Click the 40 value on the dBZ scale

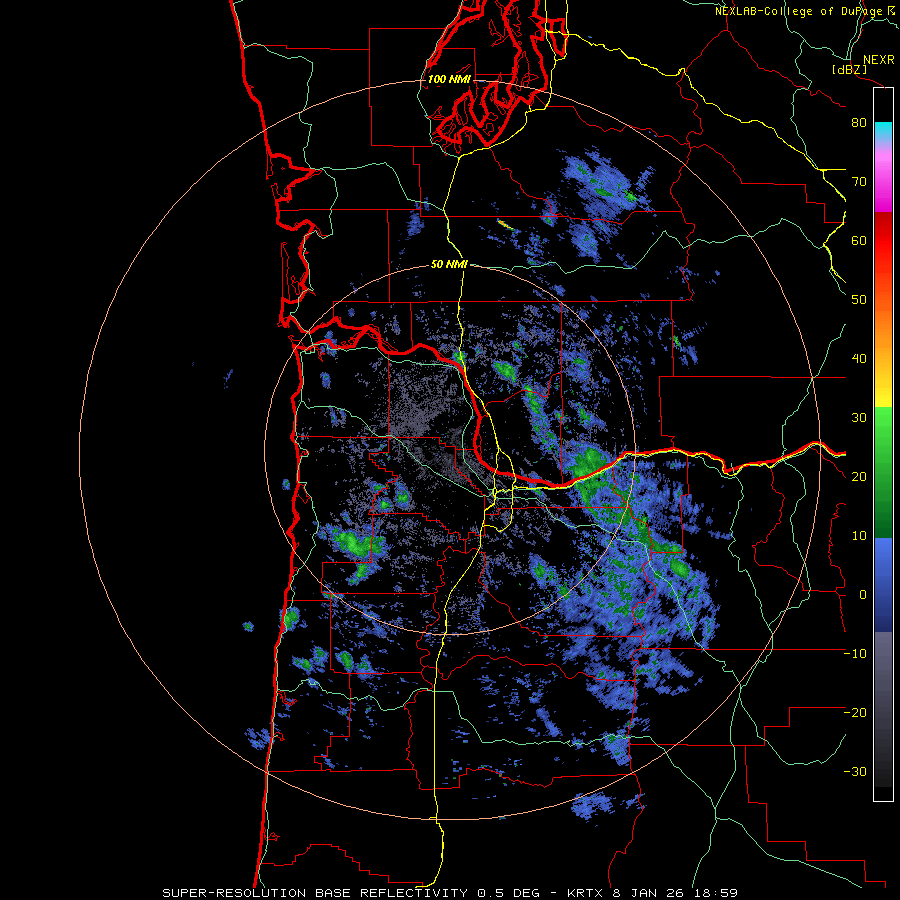click(x=859, y=359)
